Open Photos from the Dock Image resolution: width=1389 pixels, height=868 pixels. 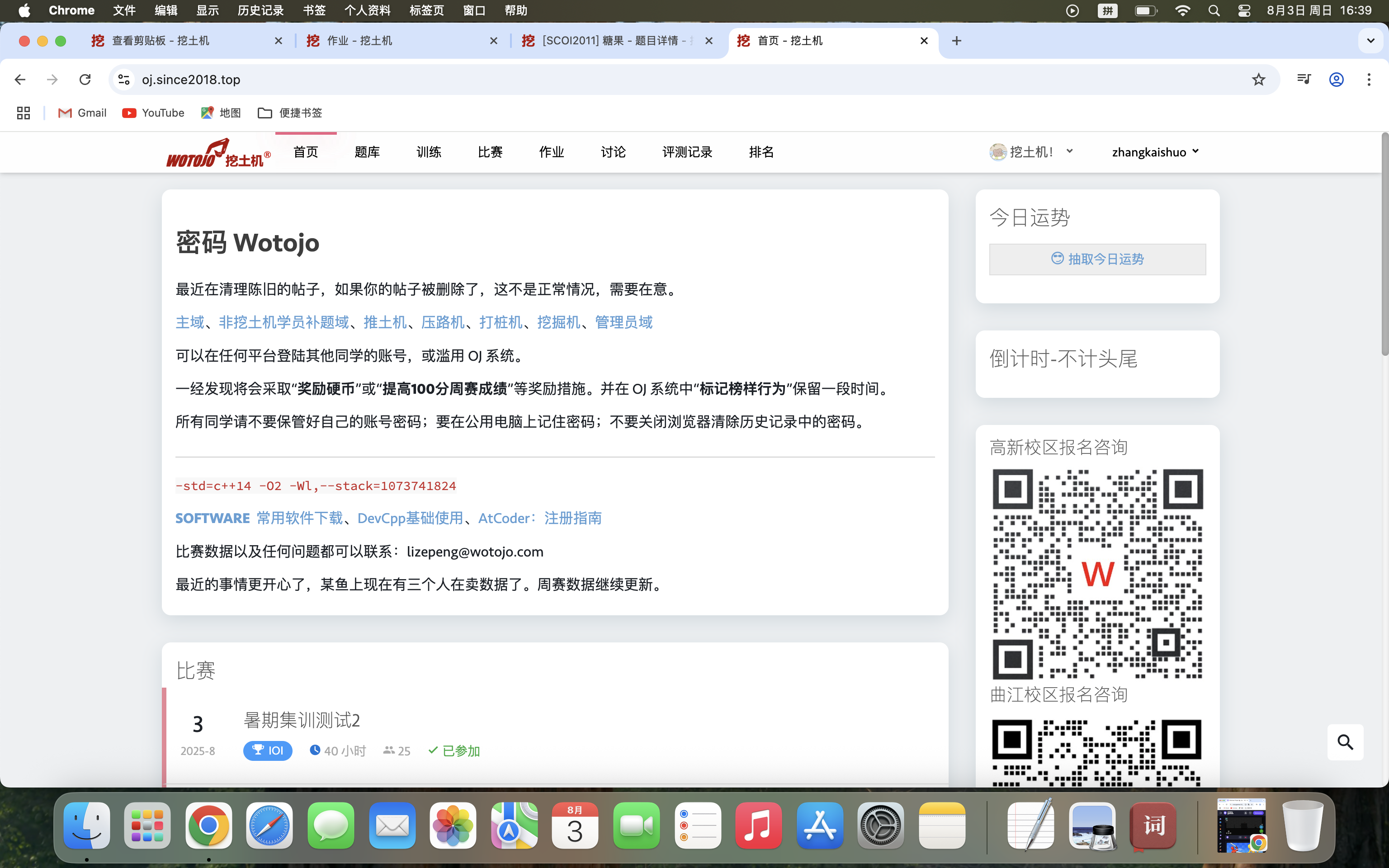tap(453, 826)
